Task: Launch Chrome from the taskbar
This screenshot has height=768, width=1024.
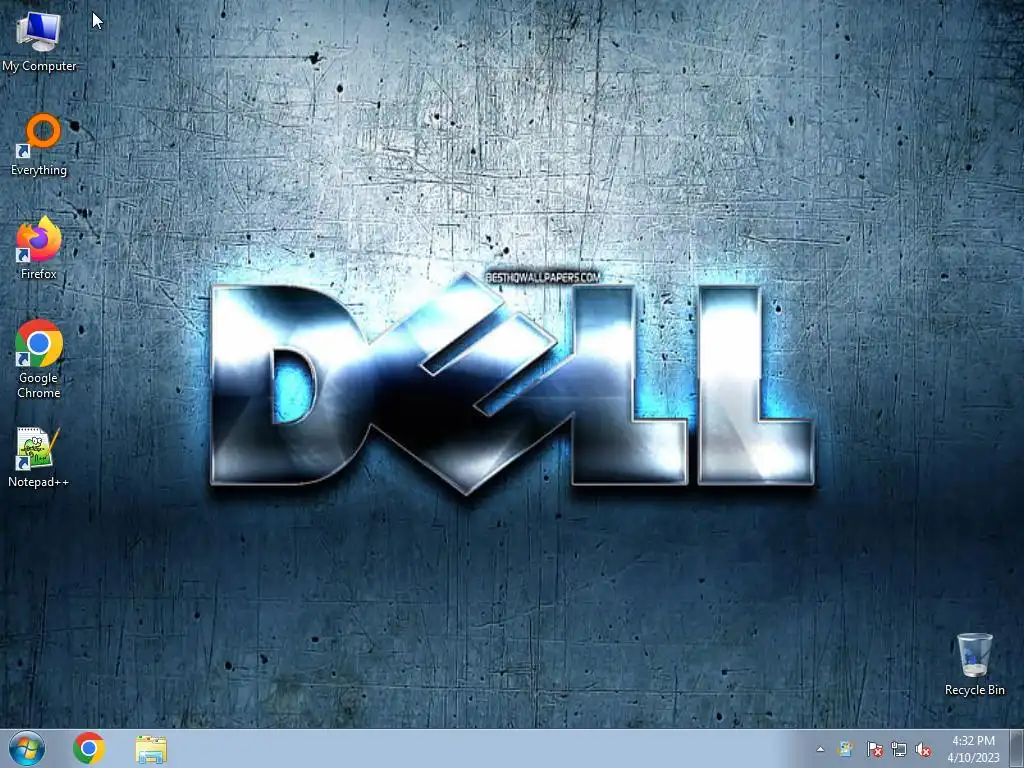Action: click(x=89, y=748)
